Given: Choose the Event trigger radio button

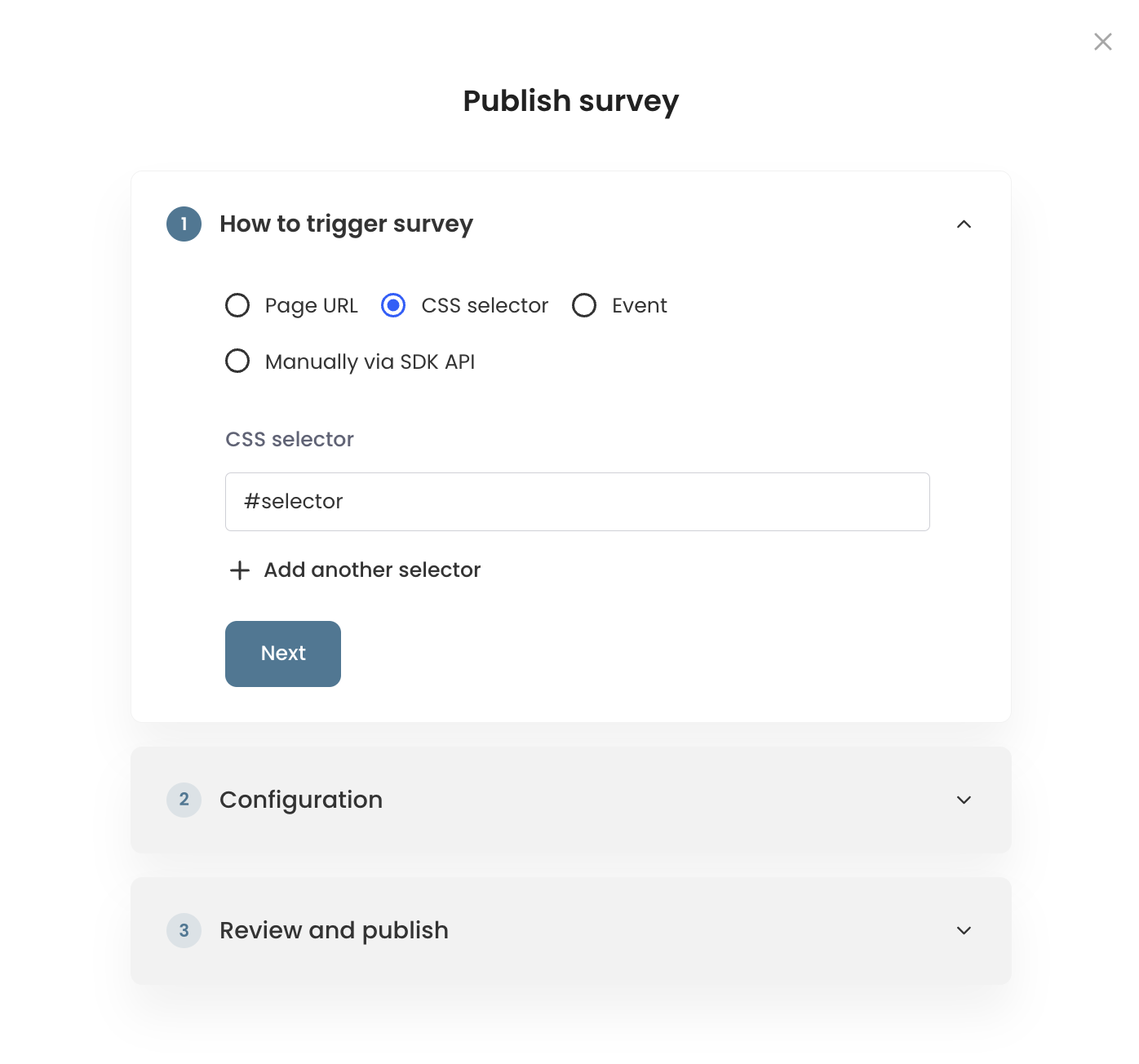Looking at the screenshot, I should pyautogui.click(x=584, y=305).
